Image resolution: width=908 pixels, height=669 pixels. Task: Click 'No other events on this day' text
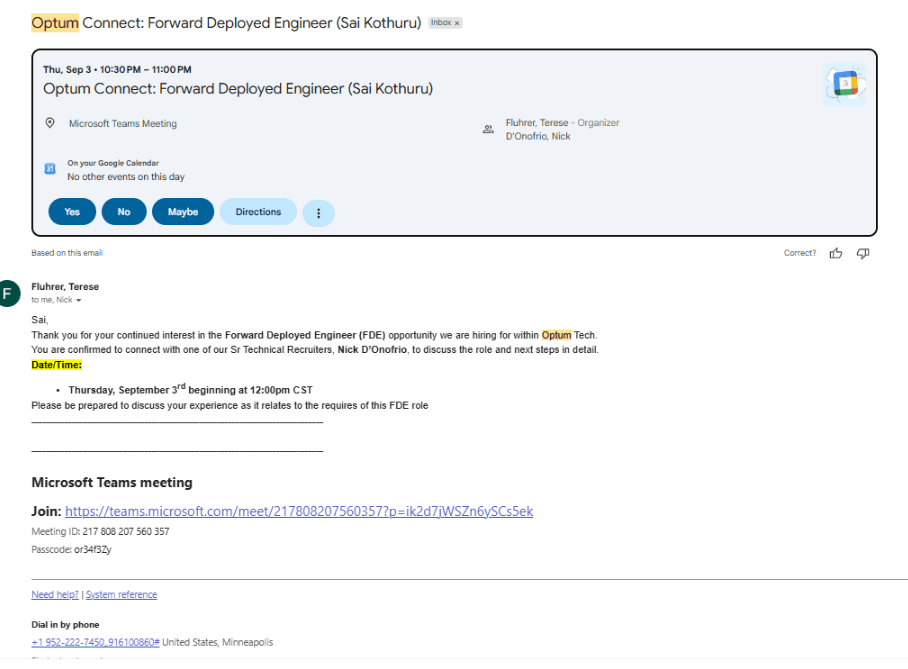click(126, 177)
